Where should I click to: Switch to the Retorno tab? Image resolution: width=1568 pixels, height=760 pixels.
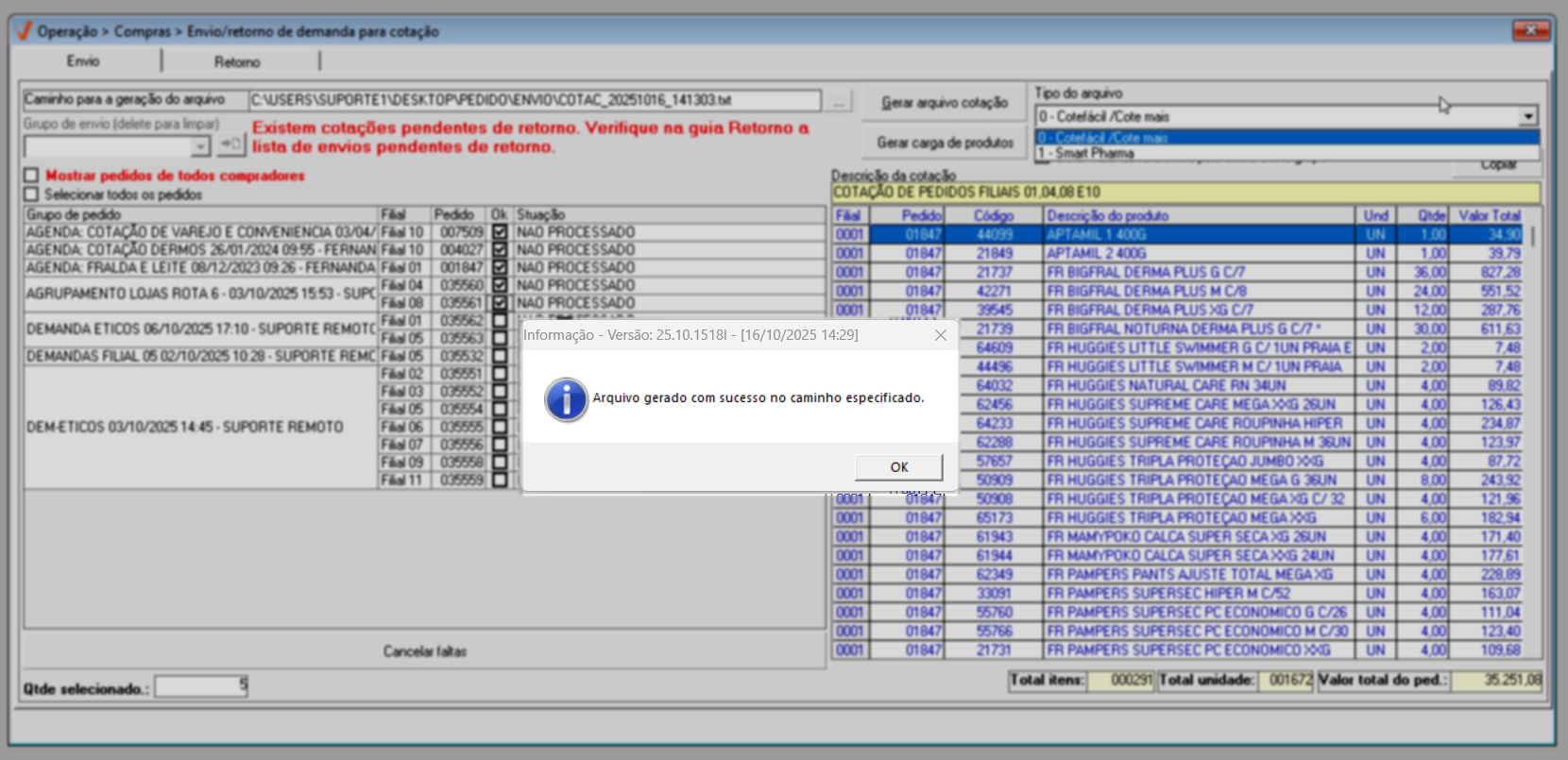[x=237, y=62]
